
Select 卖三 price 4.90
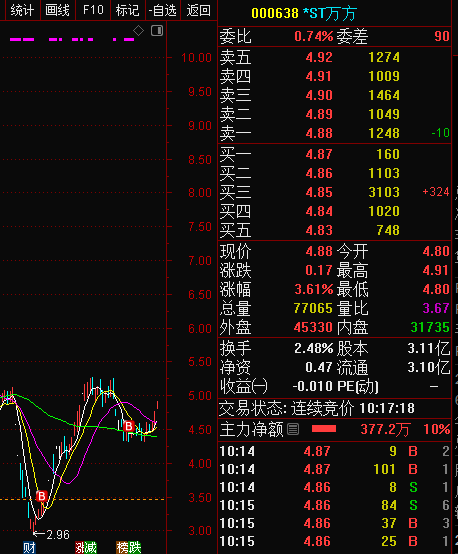pos(319,95)
